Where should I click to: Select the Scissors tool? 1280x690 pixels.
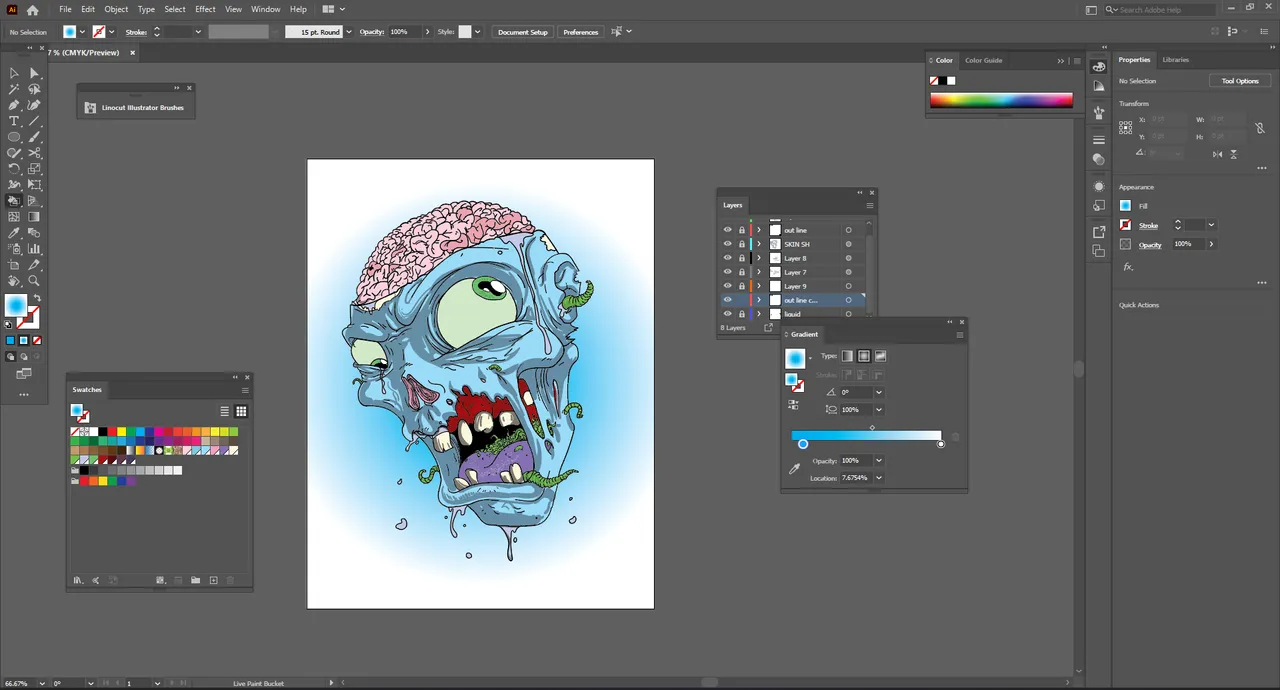pyautogui.click(x=34, y=153)
